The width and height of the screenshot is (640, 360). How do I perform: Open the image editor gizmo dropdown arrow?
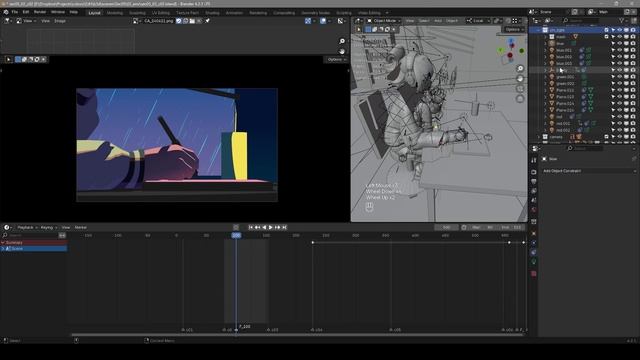click(314, 21)
